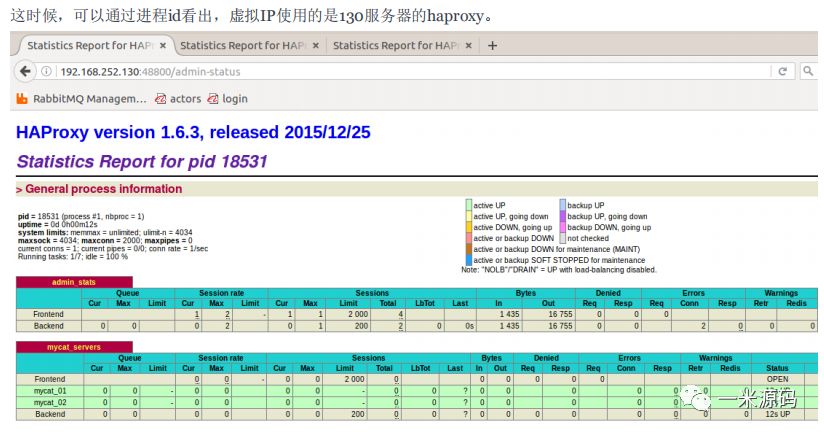The height and width of the screenshot is (435, 824).
Task: Click admin_stats Frontend row label
Action: [48, 314]
